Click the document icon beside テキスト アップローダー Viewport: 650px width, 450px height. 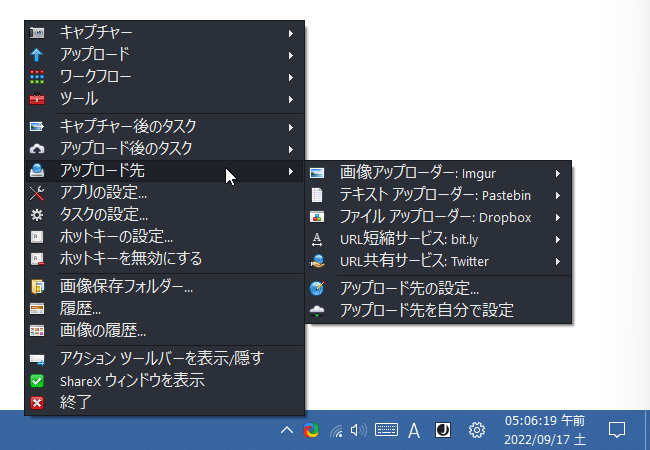point(317,195)
